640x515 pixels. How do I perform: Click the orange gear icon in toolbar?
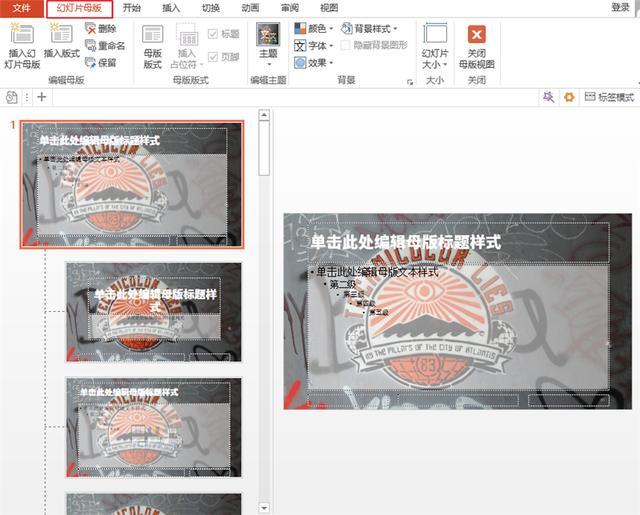click(x=569, y=97)
